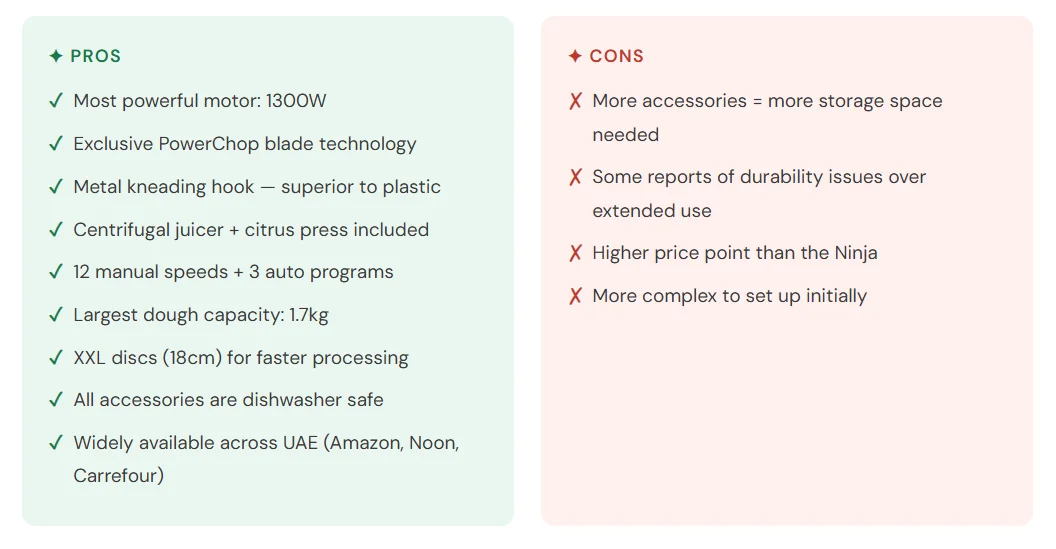Click the sparkle icon beside PROS heading
1056x549 pixels.
click(56, 57)
